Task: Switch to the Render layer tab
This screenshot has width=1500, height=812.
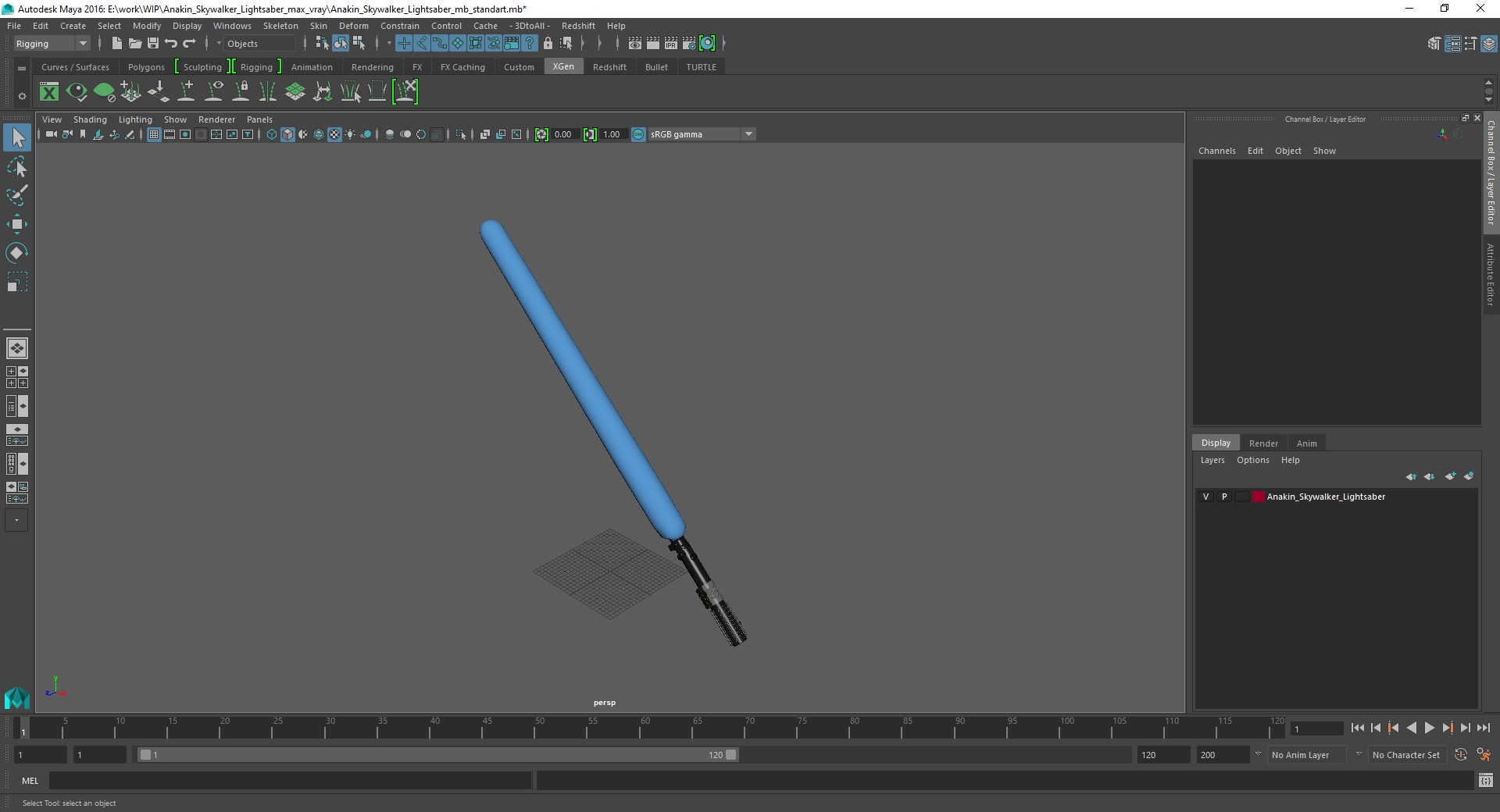Action: [1263, 443]
